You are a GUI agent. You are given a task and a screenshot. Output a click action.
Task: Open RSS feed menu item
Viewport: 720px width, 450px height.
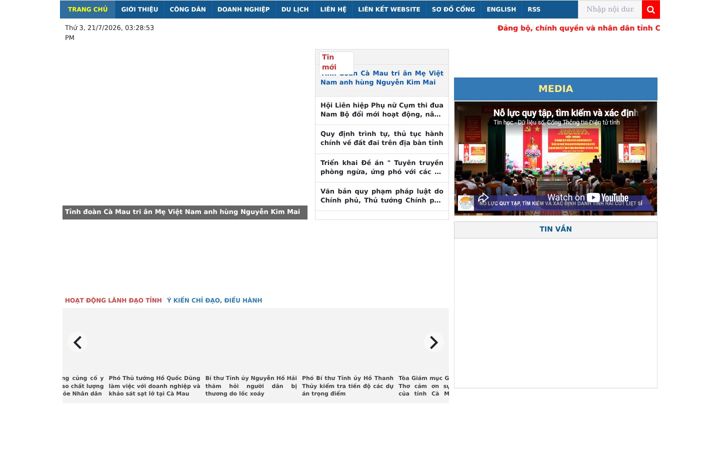[534, 9]
